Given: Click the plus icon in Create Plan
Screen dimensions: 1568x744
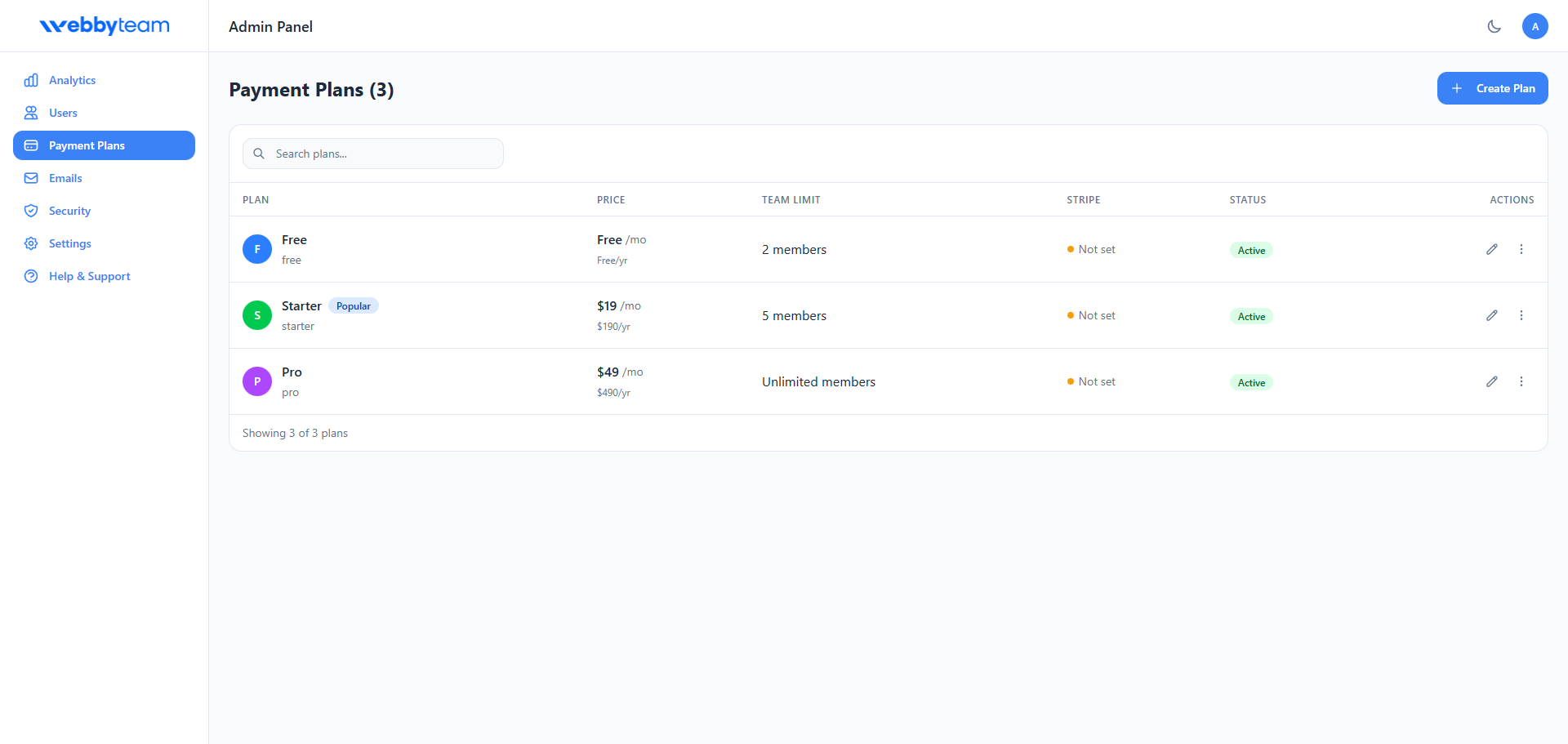Looking at the screenshot, I should 1457,88.
